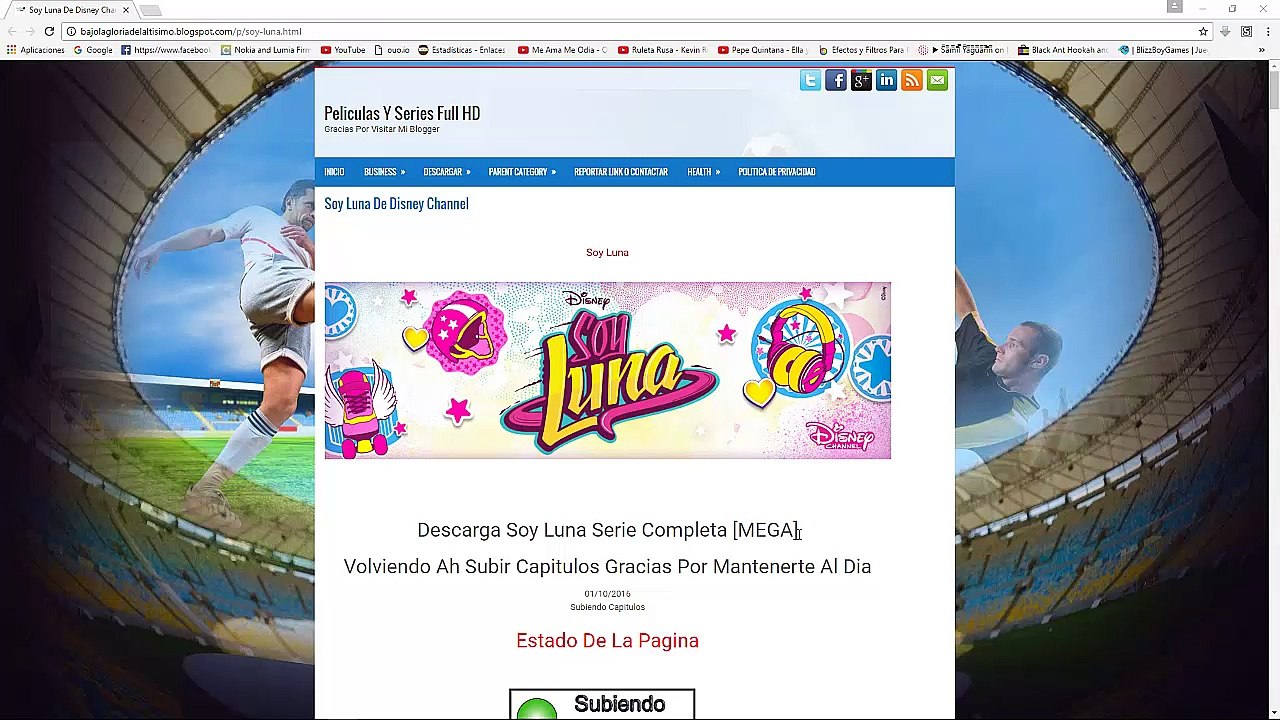Viewport: 1280px width, 720px height.
Task: Open the Me Ama Me Odia bookmark
Action: tap(563, 50)
